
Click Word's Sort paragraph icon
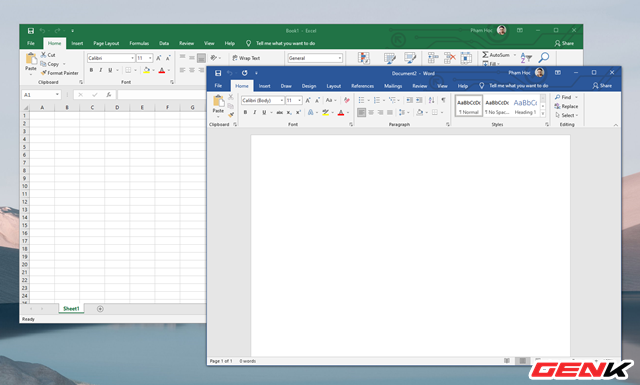click(431, 100)
